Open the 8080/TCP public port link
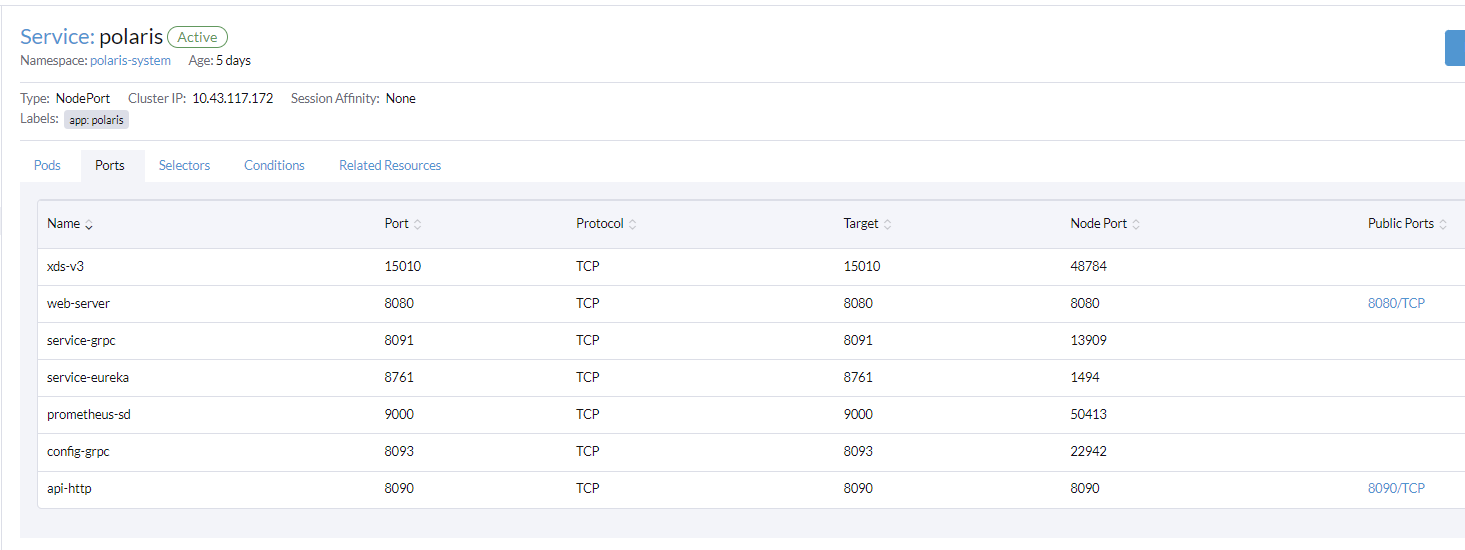 pyautogui.click(x=1396, y=303)
